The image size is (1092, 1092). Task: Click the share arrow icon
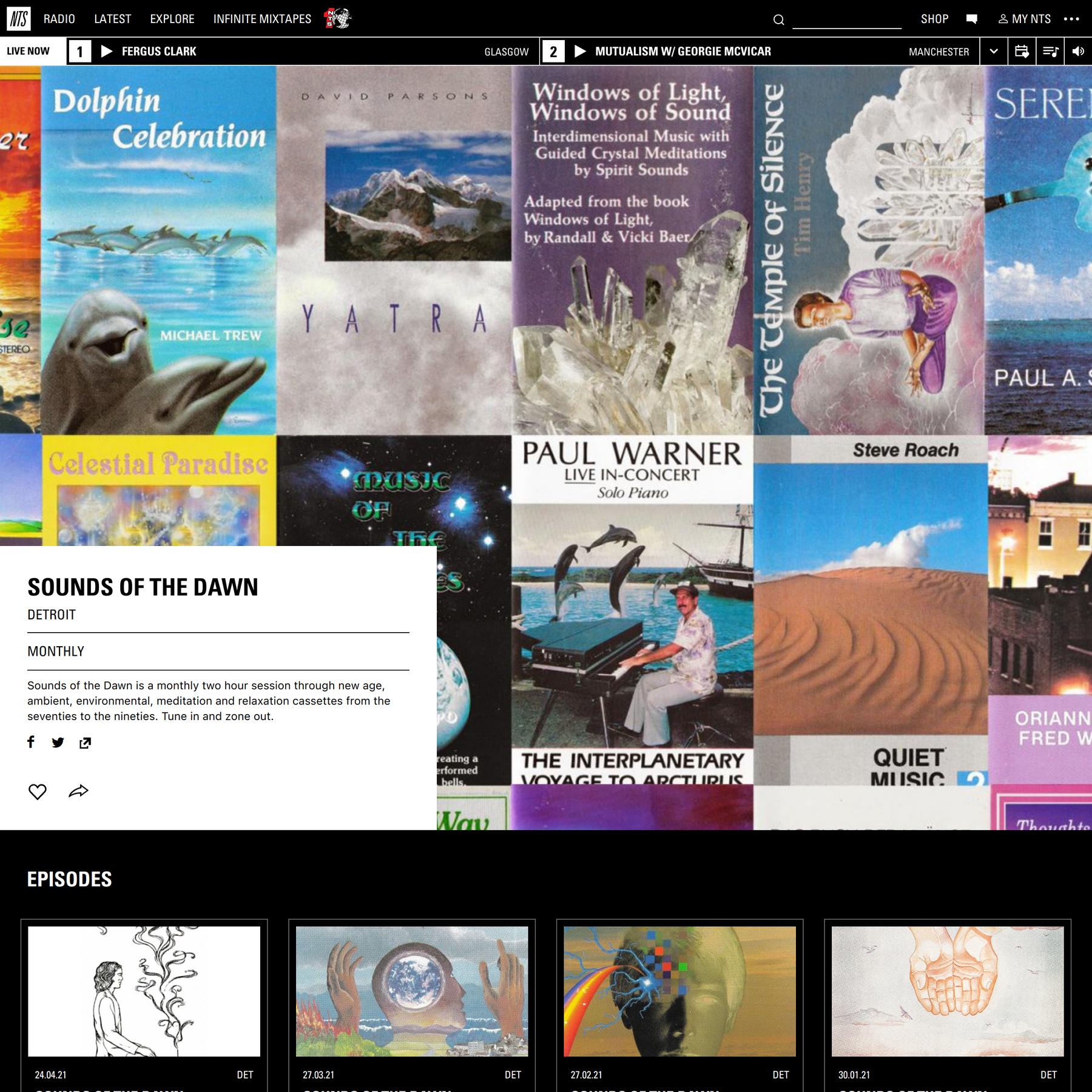tap(78, 791)
